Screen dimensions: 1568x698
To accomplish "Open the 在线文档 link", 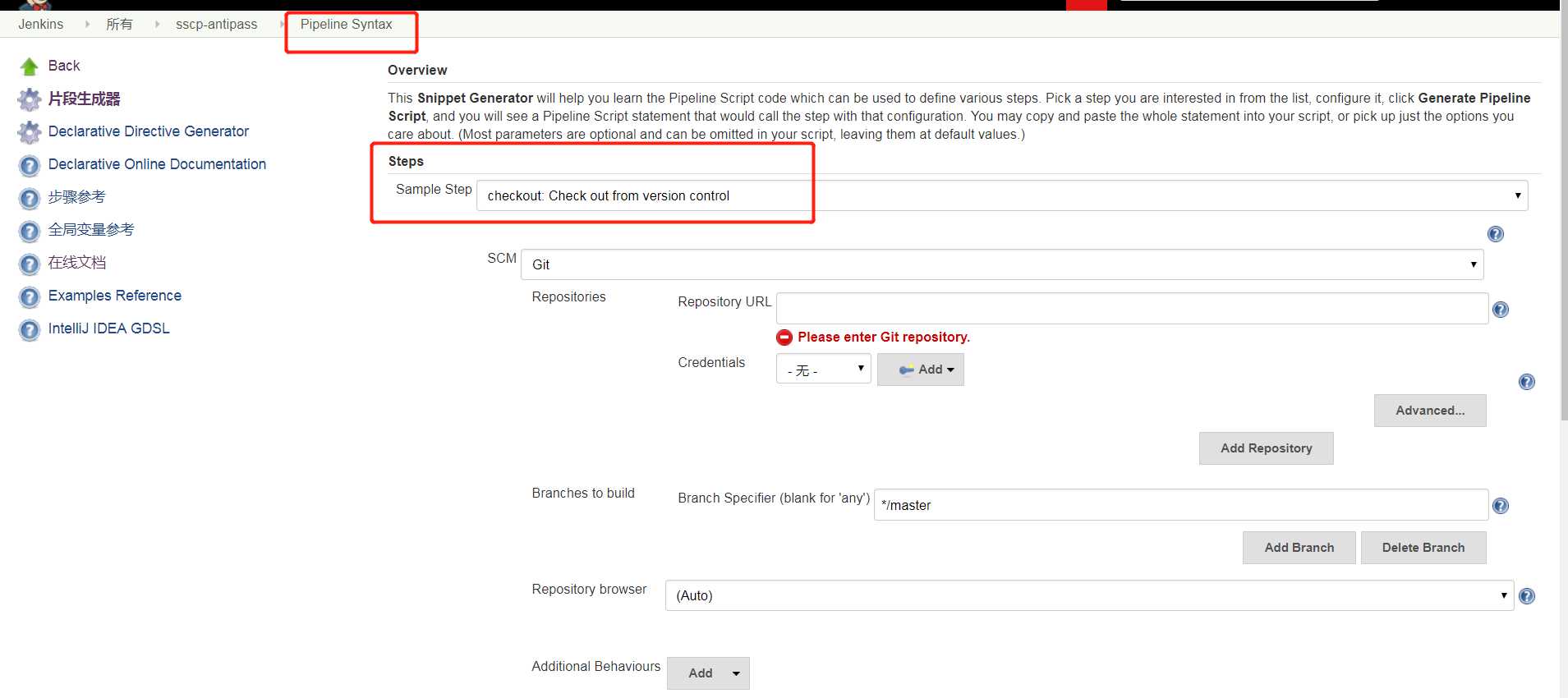I will (x=76, y=263).
